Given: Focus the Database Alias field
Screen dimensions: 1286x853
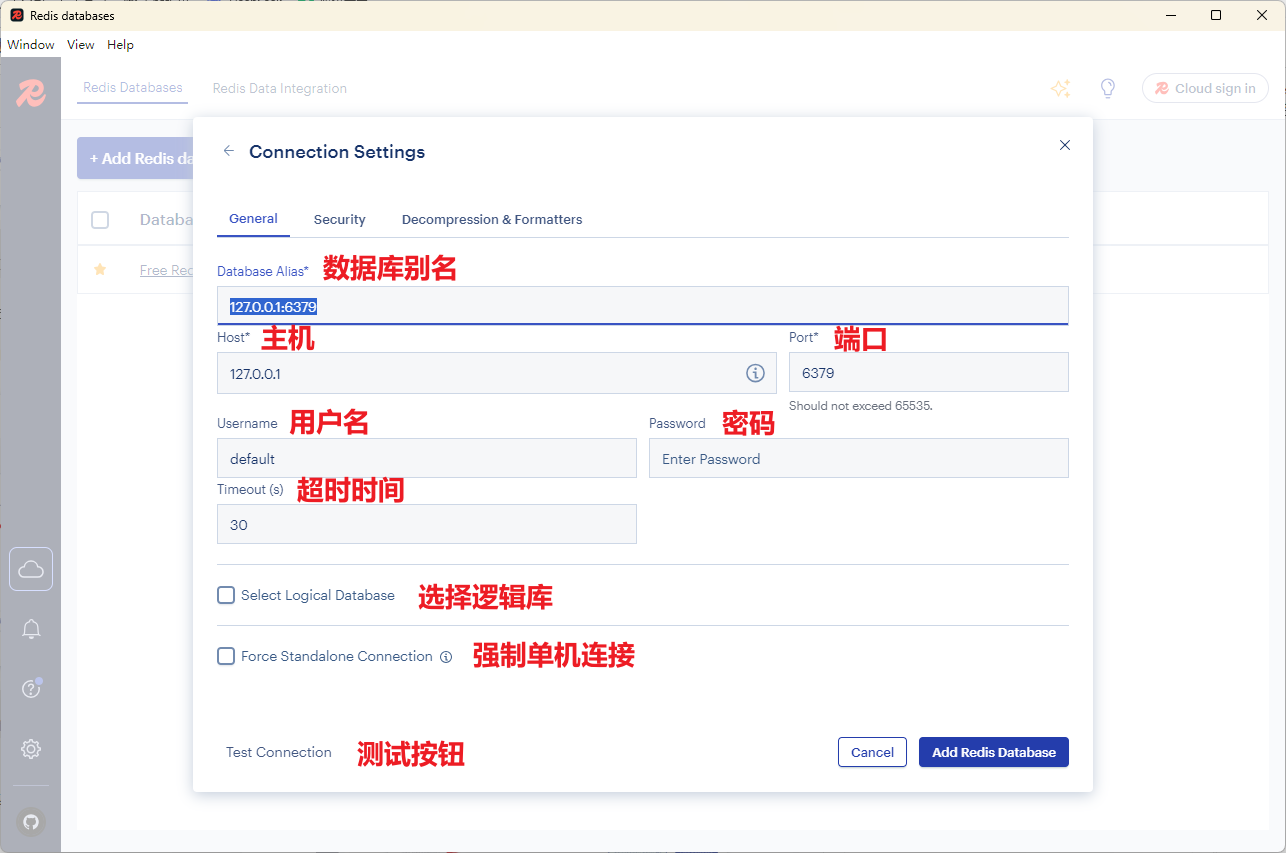Looking at the screenshot, I should click(643, 306).
